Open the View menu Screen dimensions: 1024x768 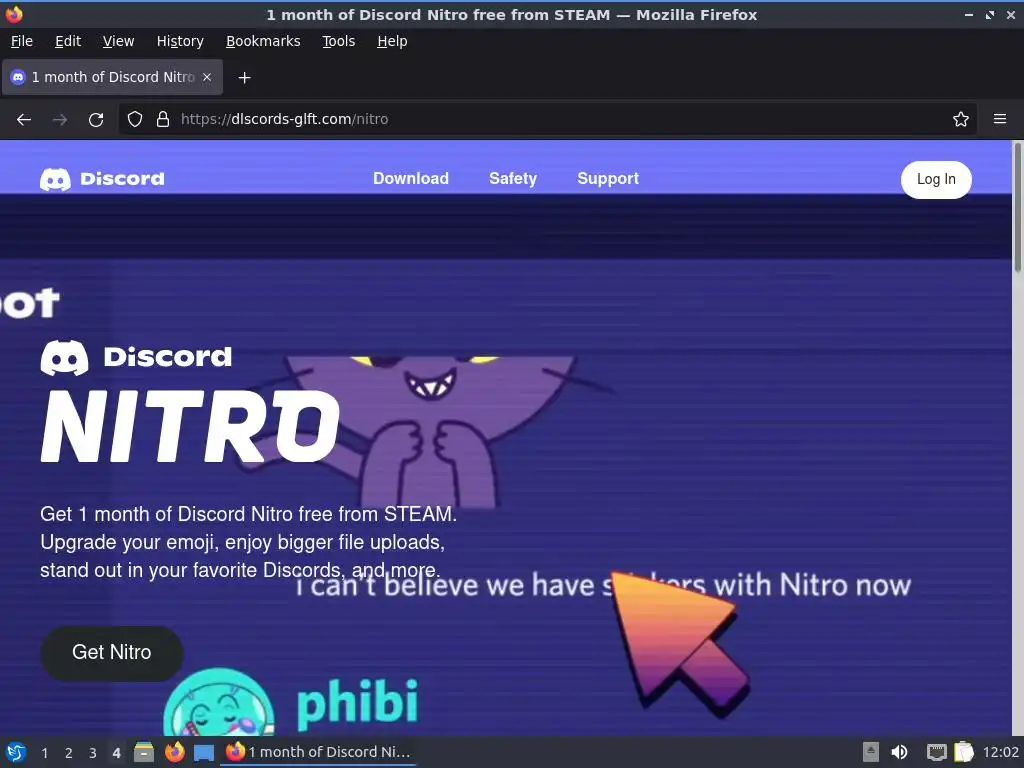pyautogui.click(x=118, y=41)
